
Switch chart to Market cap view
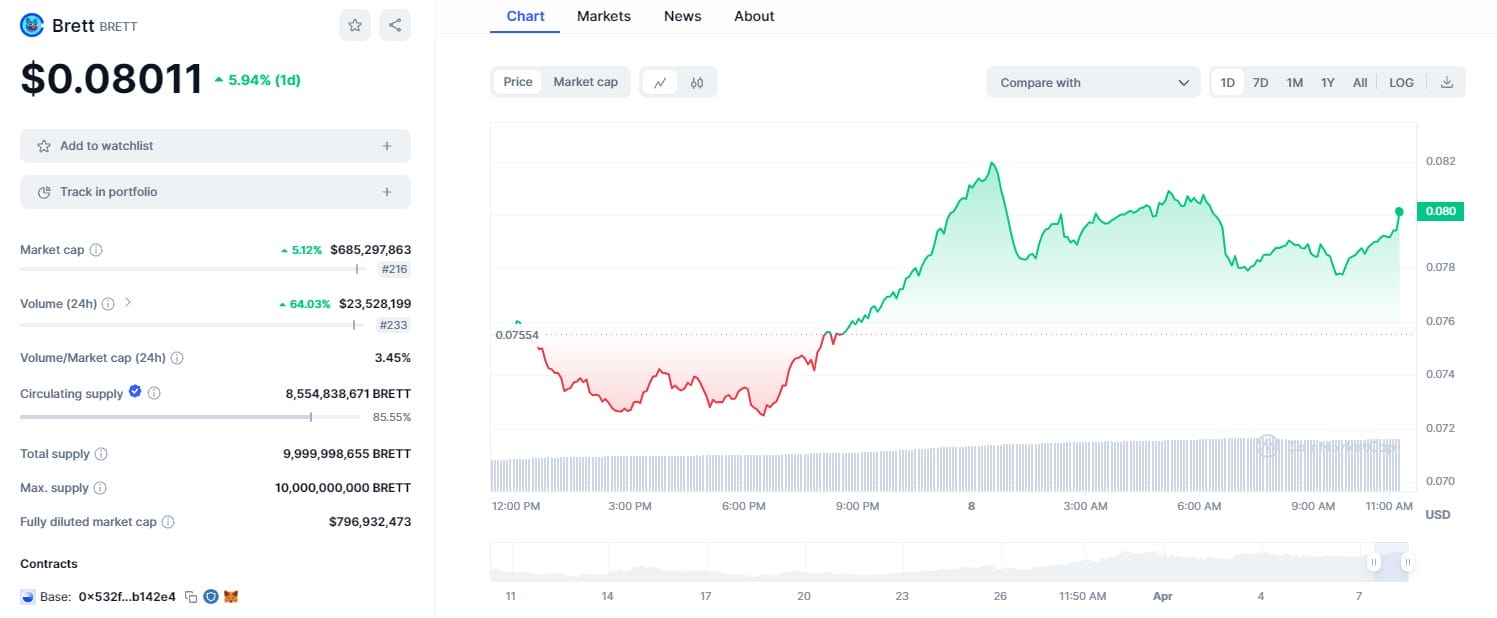coord(586,82)
